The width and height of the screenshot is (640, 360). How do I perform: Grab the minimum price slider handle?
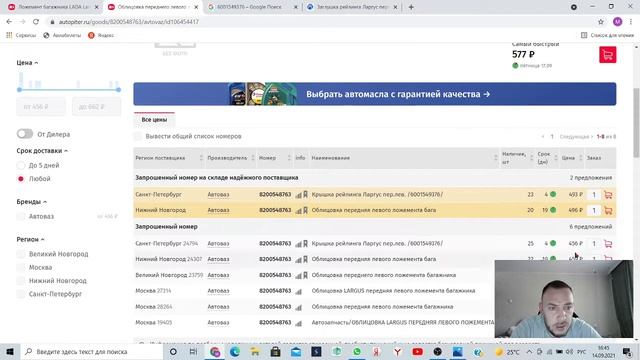pyautogui.click(x=20, y=89)
